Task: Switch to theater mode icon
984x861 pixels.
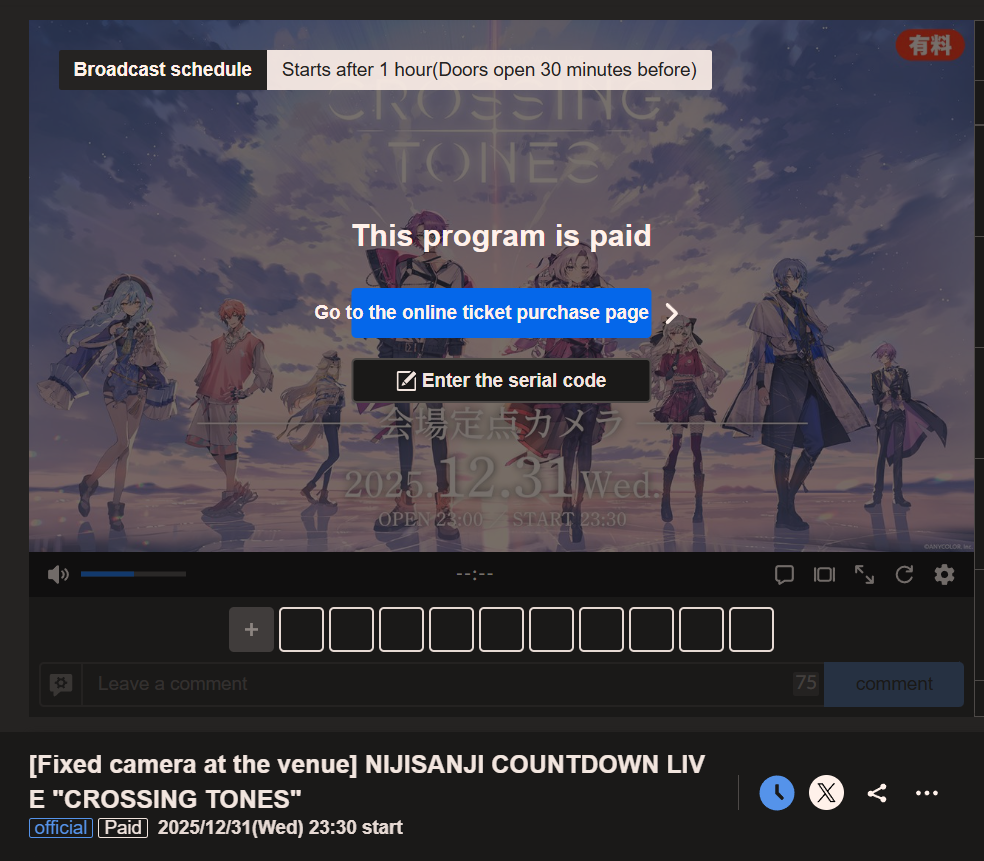Action: pyautogui.click(x=825, y=574)
